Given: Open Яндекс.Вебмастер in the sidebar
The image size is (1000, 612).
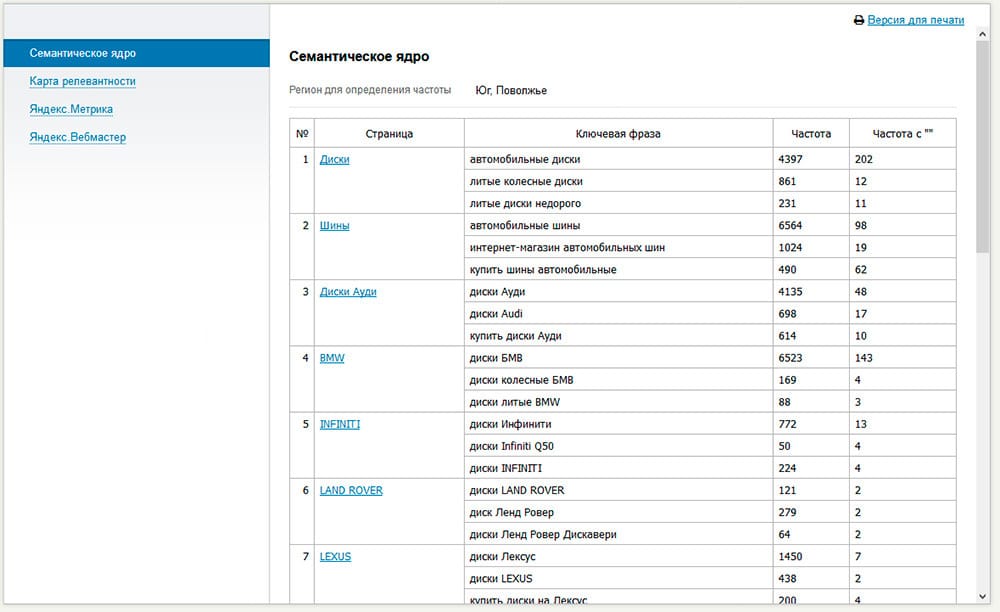Looking at the screenshot, I should click(78, 137).
